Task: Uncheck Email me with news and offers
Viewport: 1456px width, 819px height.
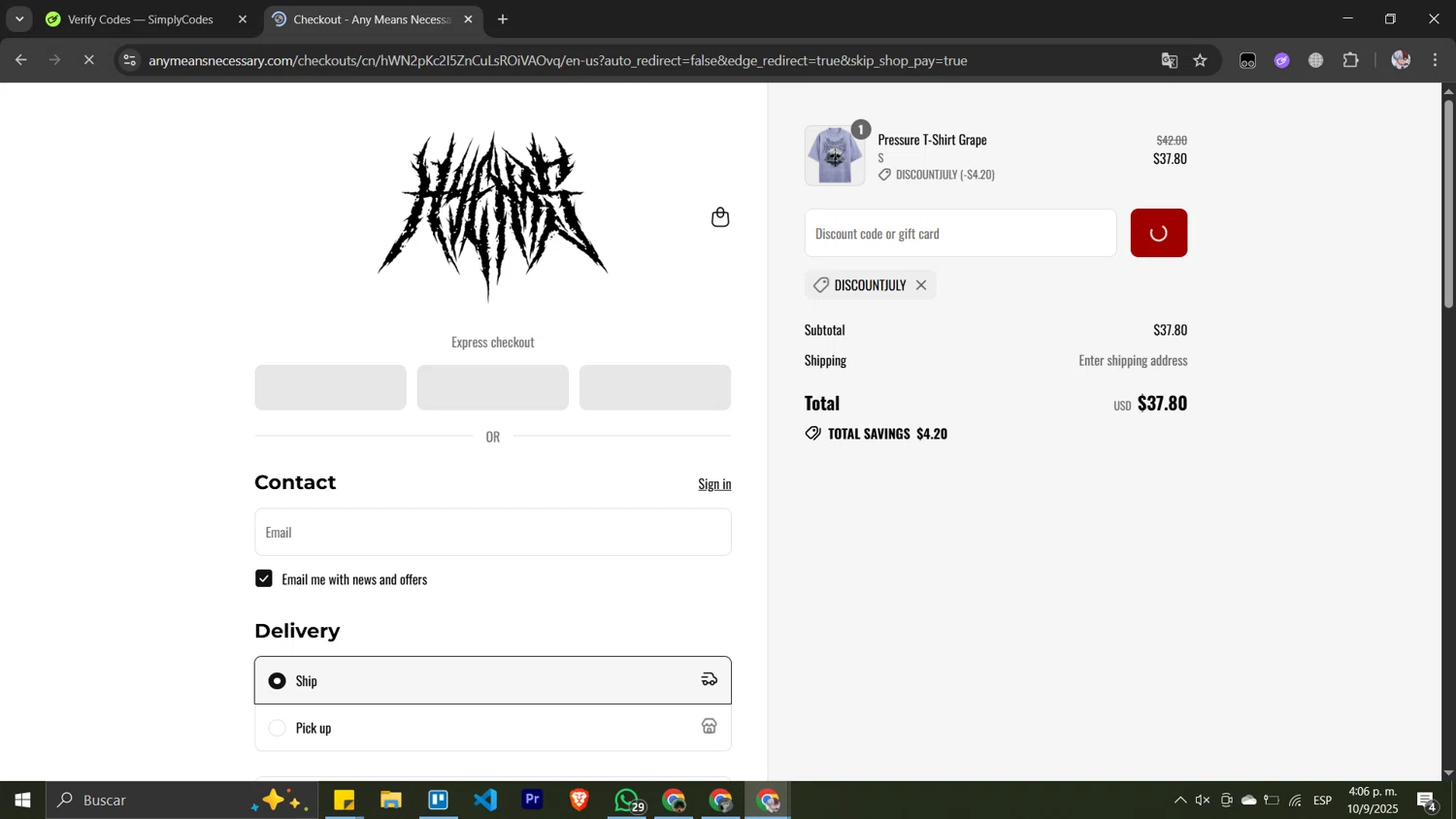Action: tap(264, 578)
